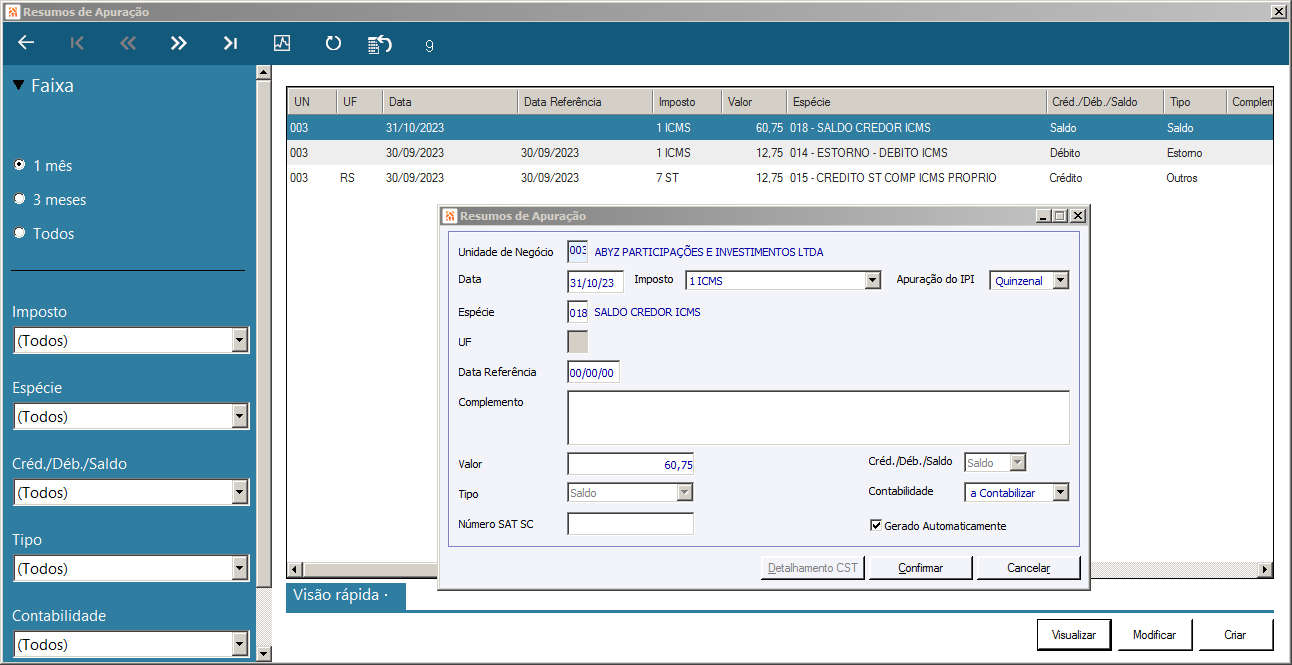Select the '1 mês' radio option
The image size is (1292, 665).
coord(20,165)
